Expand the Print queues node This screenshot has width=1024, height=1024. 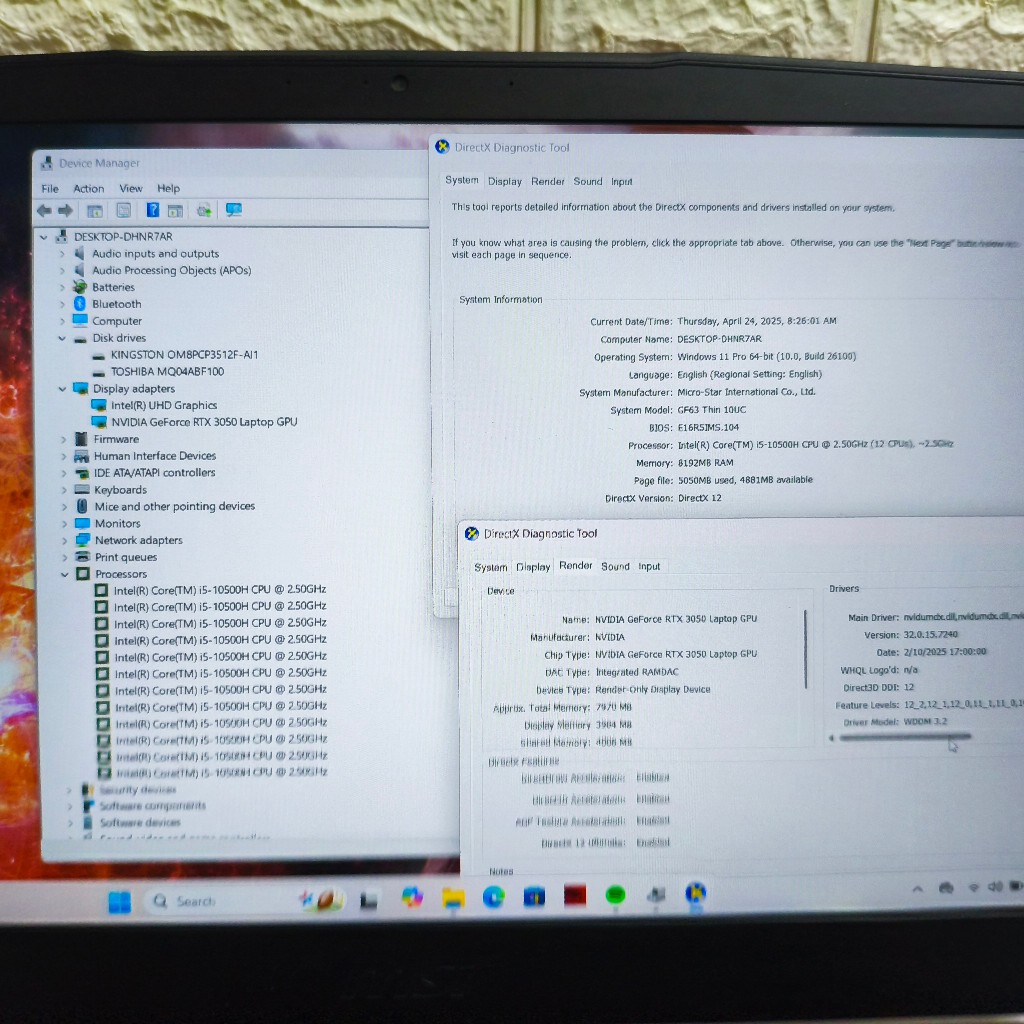click(64, 558)
